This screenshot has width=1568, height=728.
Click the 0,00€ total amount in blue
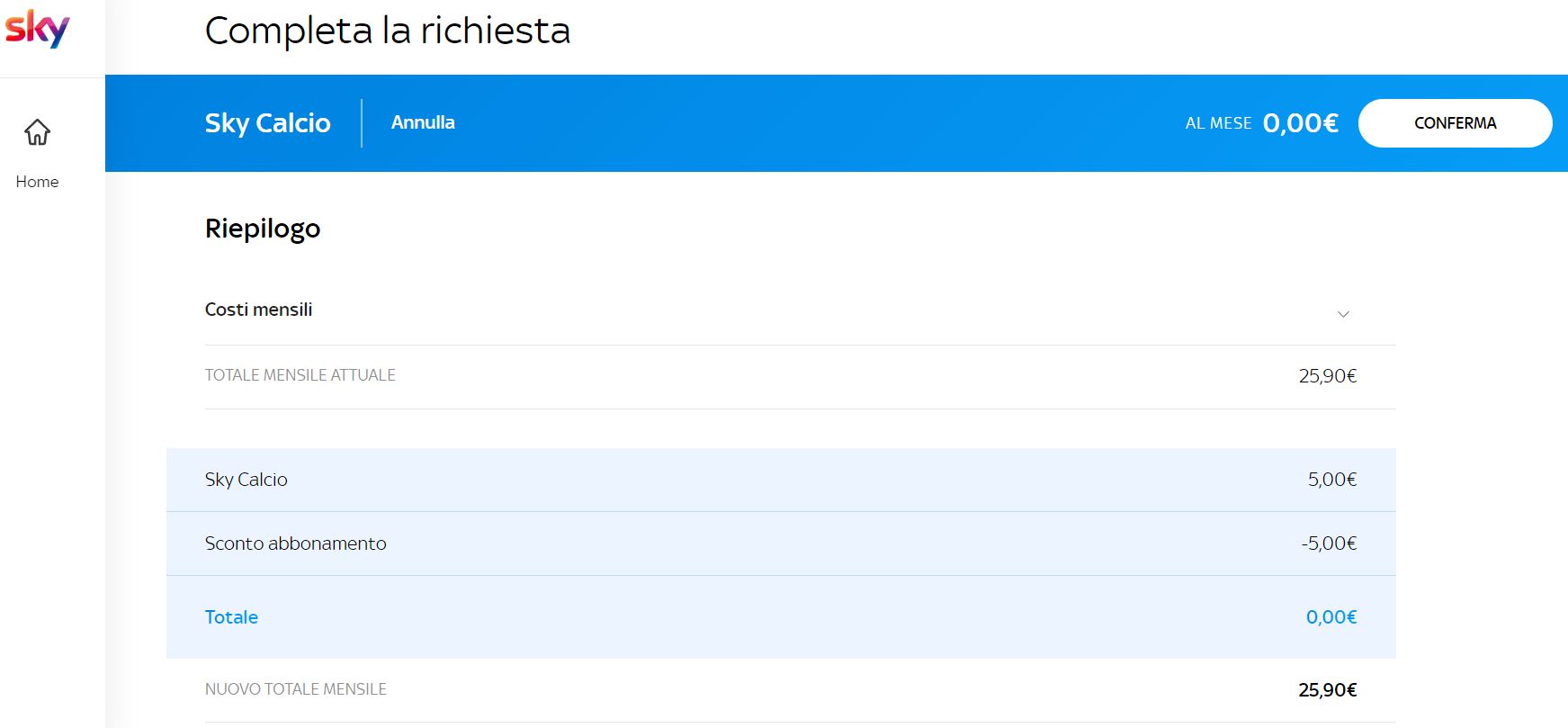(1331, 617)
